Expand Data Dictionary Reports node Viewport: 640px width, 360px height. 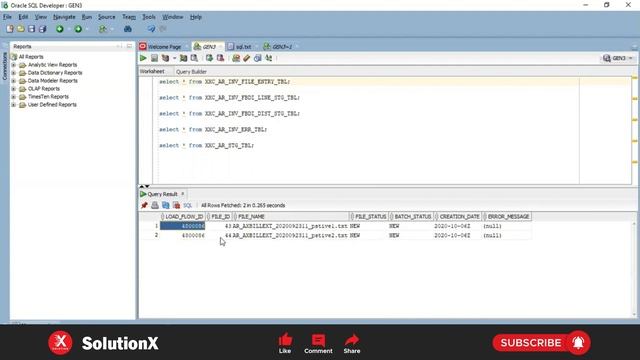[14, 73]
